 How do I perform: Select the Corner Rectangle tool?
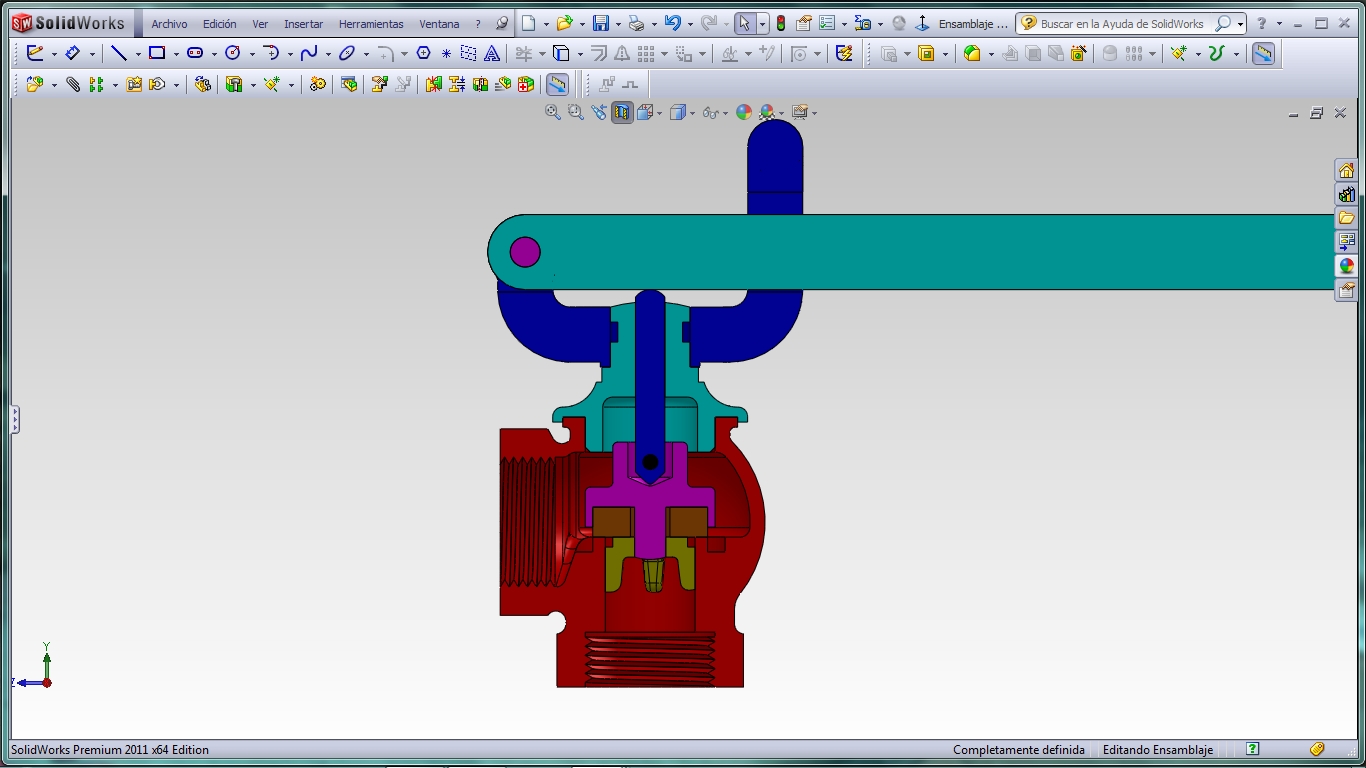point(157,53)
